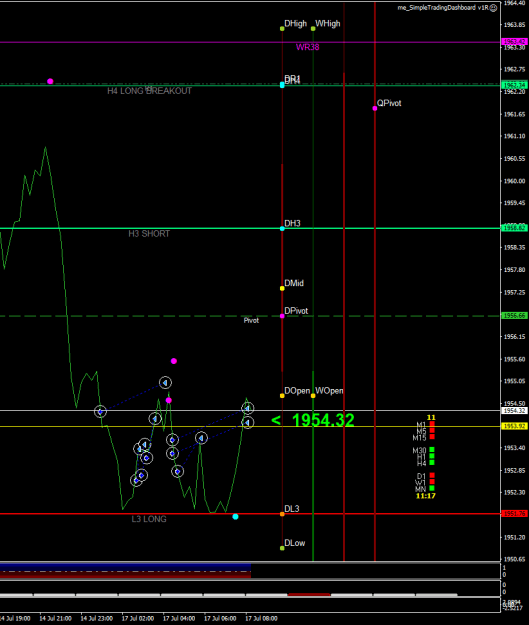Click the 17 Jul 02:00 time label
Screen dimensions: 529x625
pos(138,618)
